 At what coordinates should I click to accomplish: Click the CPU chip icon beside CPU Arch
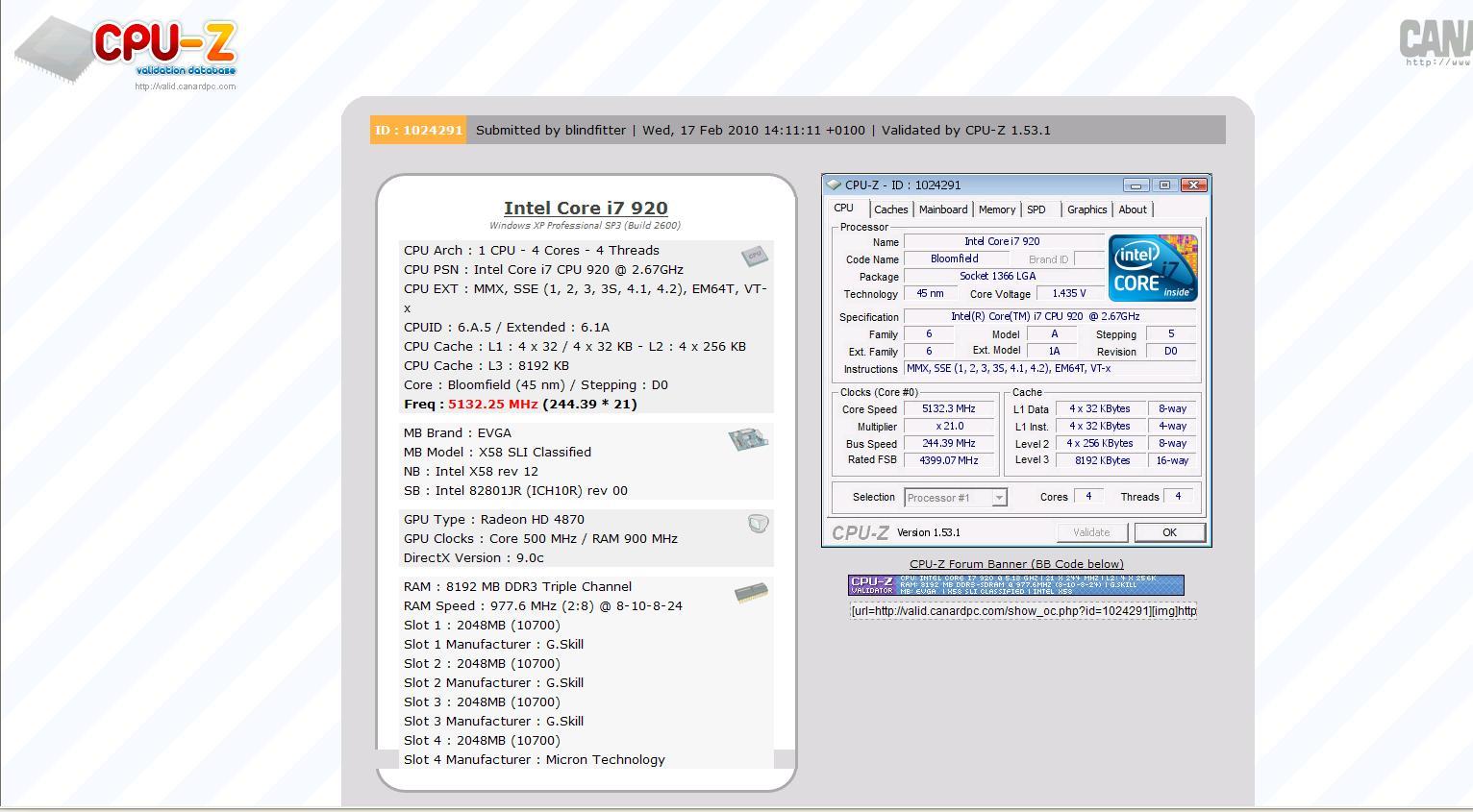(755, 256)
